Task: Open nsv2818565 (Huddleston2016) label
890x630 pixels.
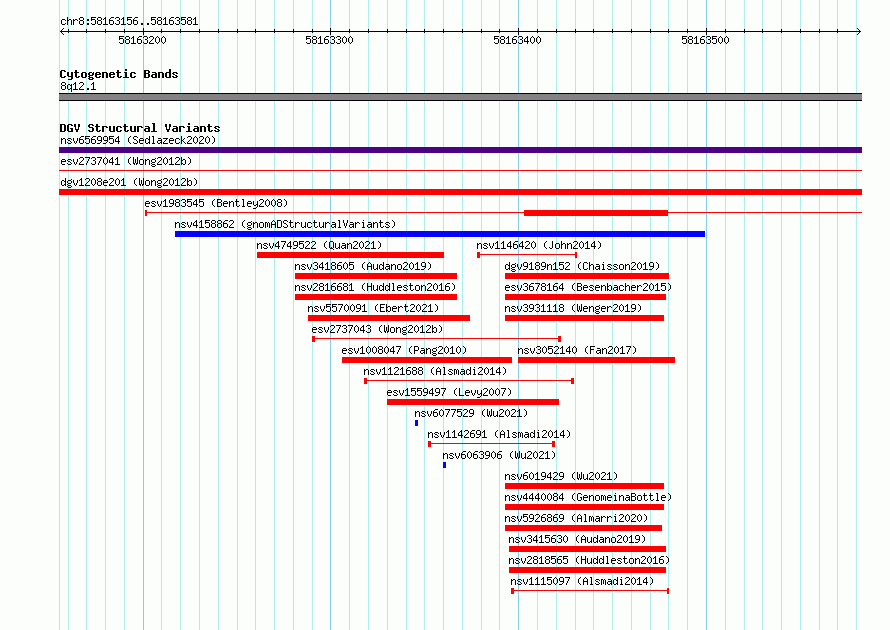Action: 589,560
